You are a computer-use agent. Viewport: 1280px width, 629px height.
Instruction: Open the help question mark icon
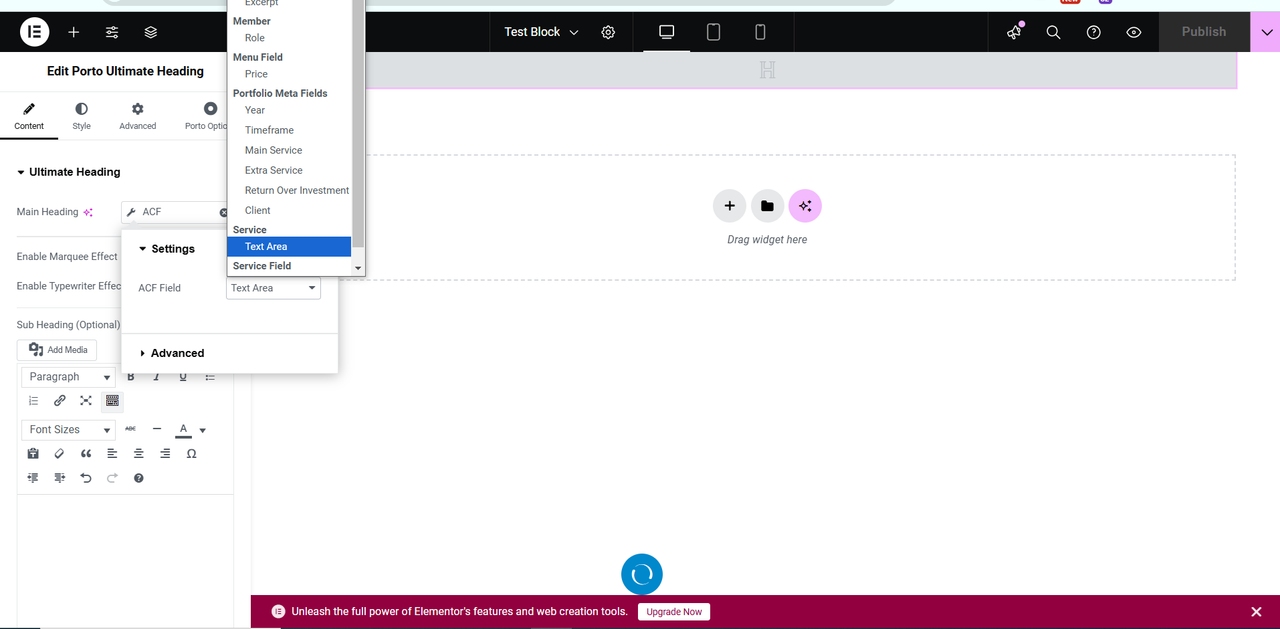point(1094,32)
